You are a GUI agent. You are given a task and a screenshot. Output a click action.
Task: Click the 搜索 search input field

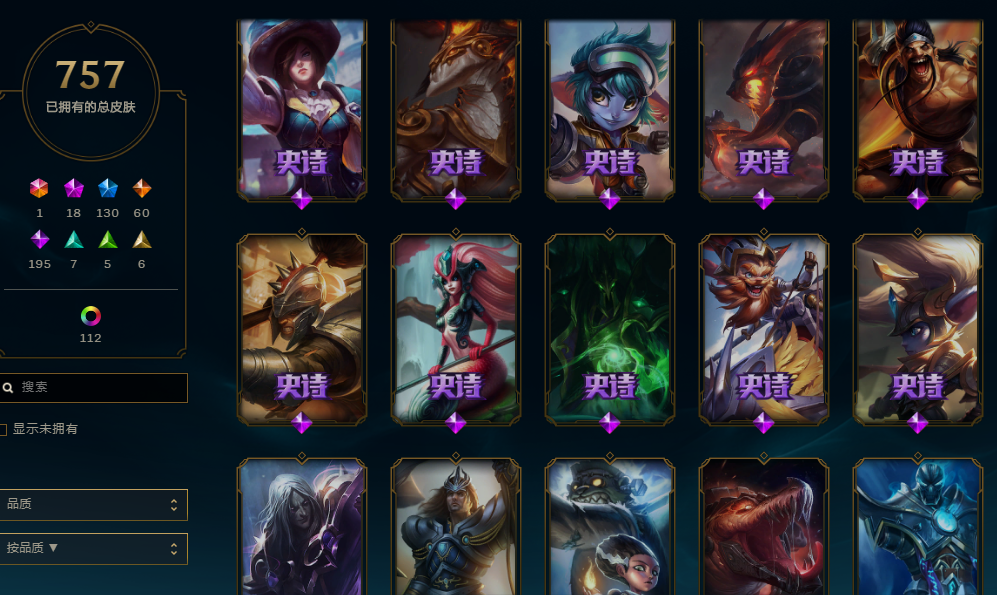coord(93,388)
